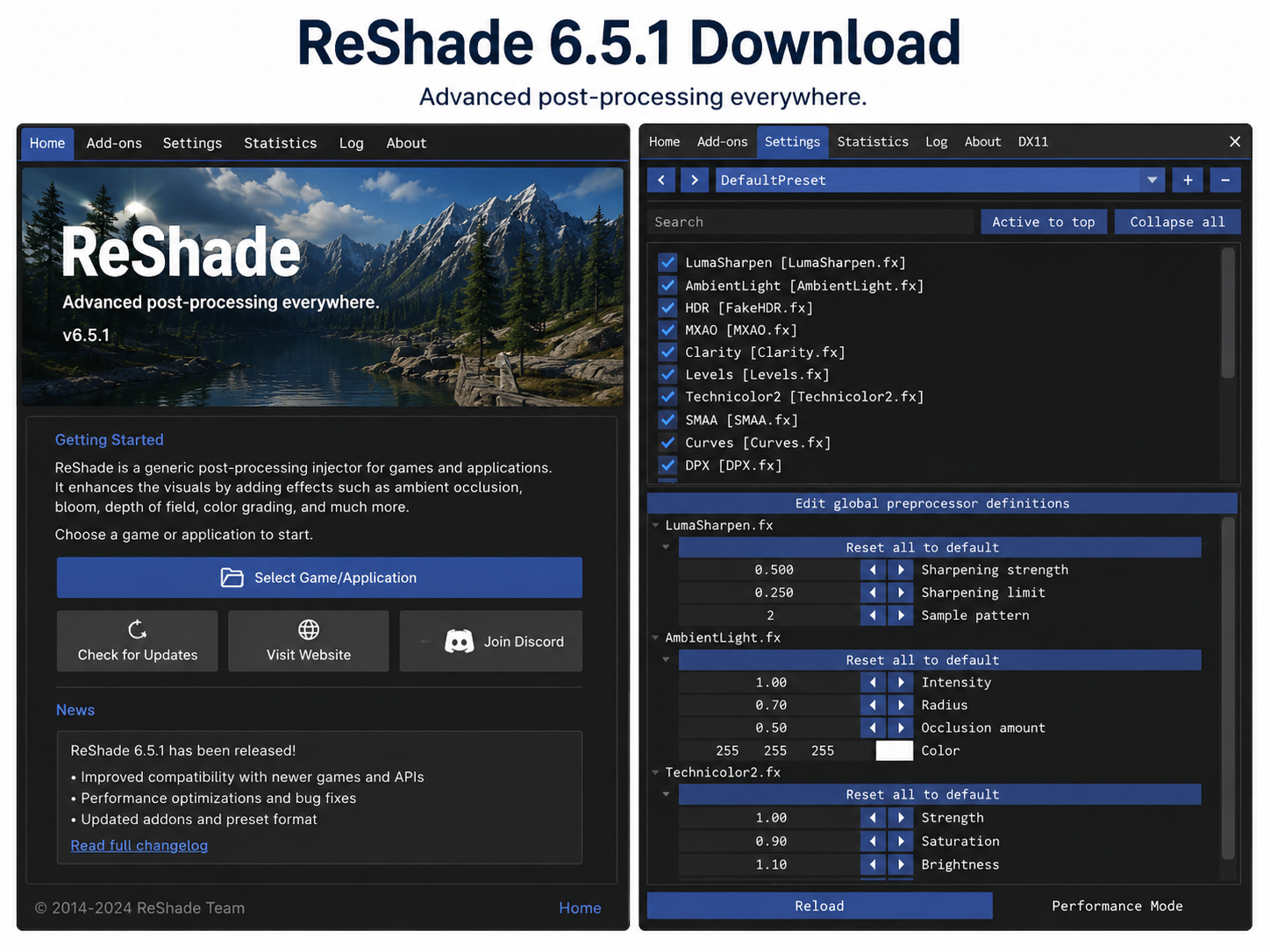Toggle DPX [DPX.fx] checkbox
Image resolution: width=1270 pixels, height=952 pixels.
pos(667,465)
